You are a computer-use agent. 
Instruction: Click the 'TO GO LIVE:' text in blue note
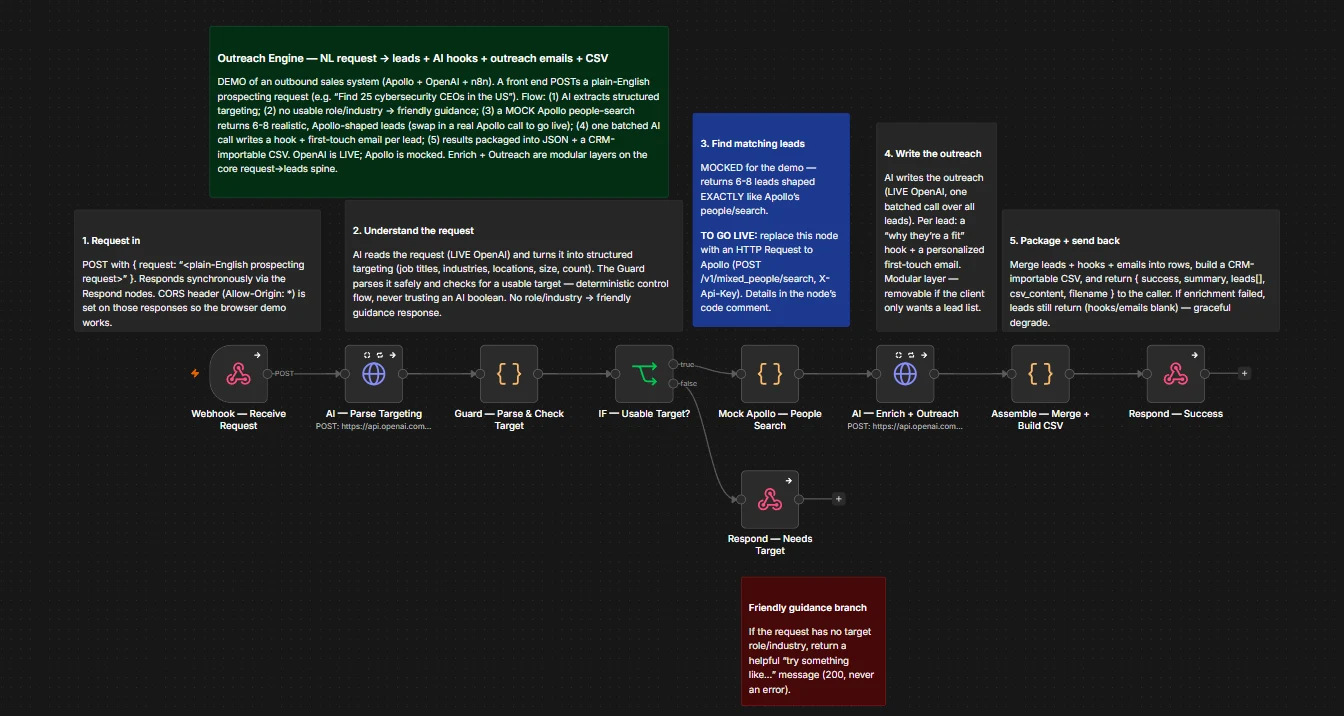pyautogui.click(x=730, y=235)
